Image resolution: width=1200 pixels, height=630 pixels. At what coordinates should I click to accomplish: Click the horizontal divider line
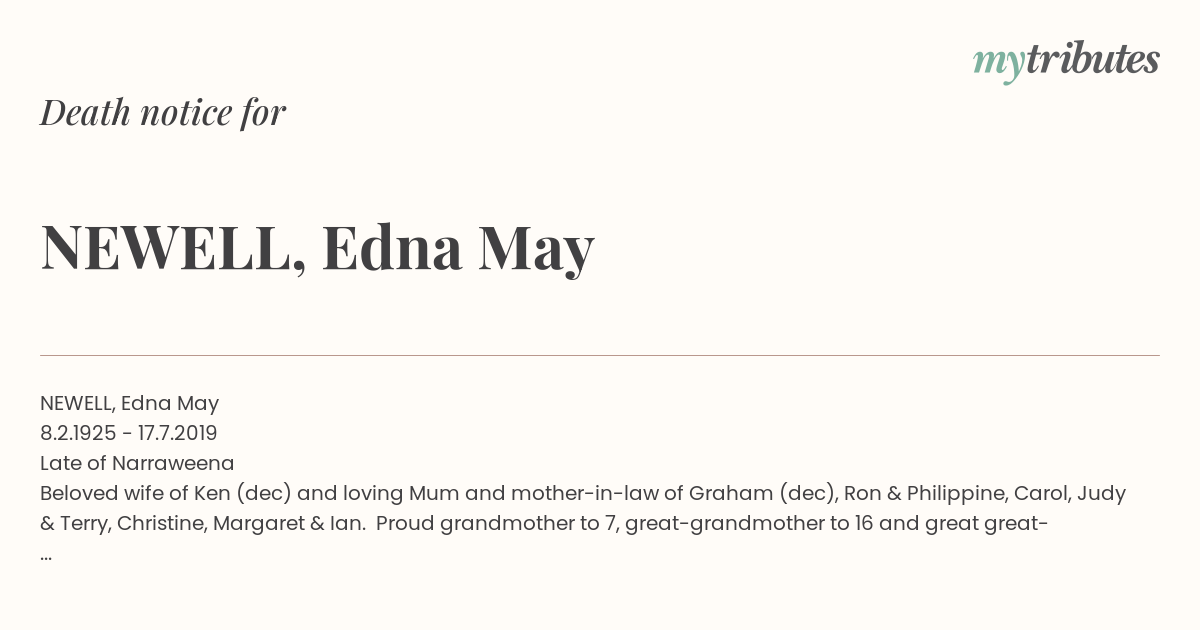point(600,355)
